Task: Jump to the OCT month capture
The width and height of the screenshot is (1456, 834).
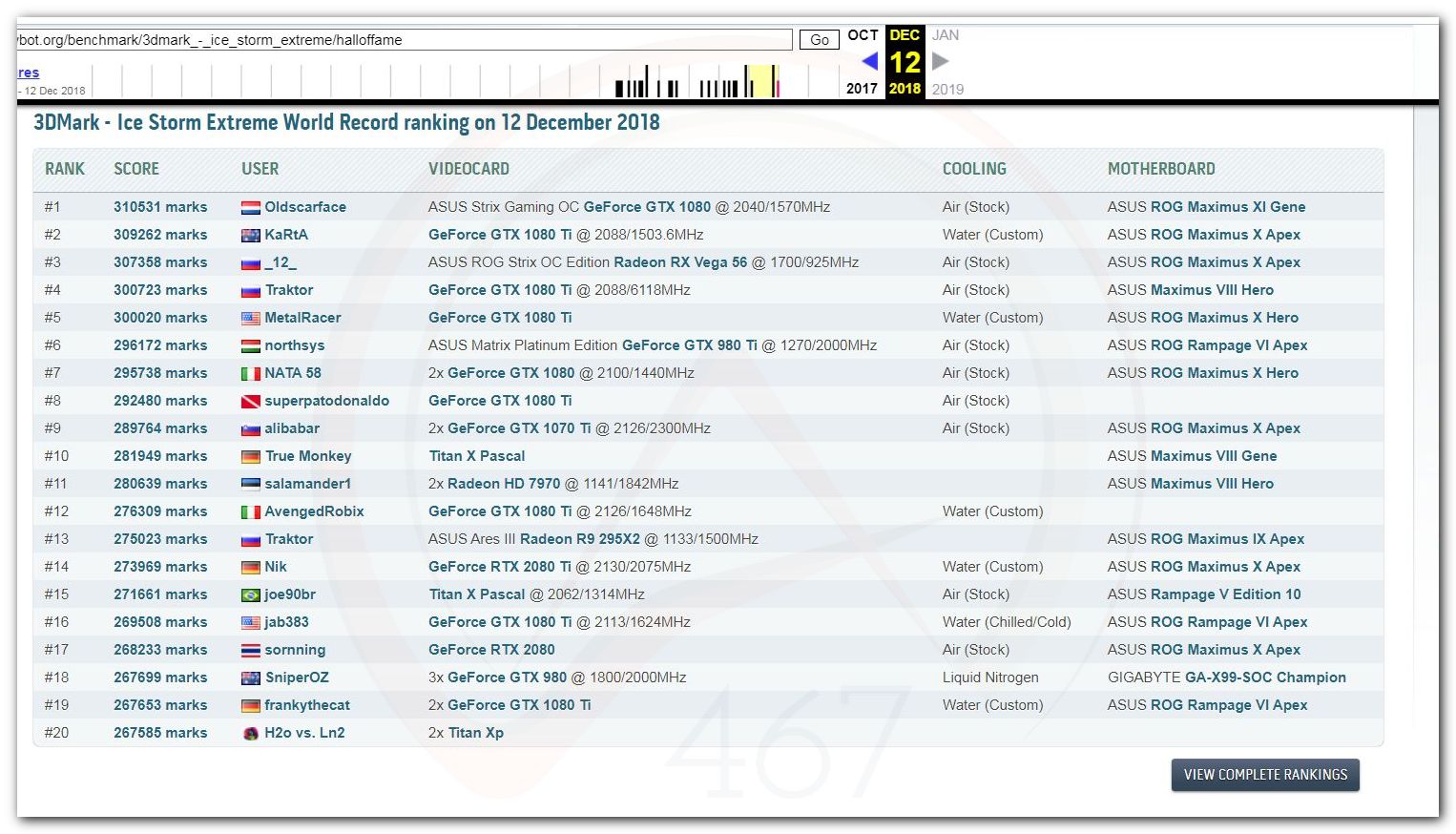Action: (863, 35)
